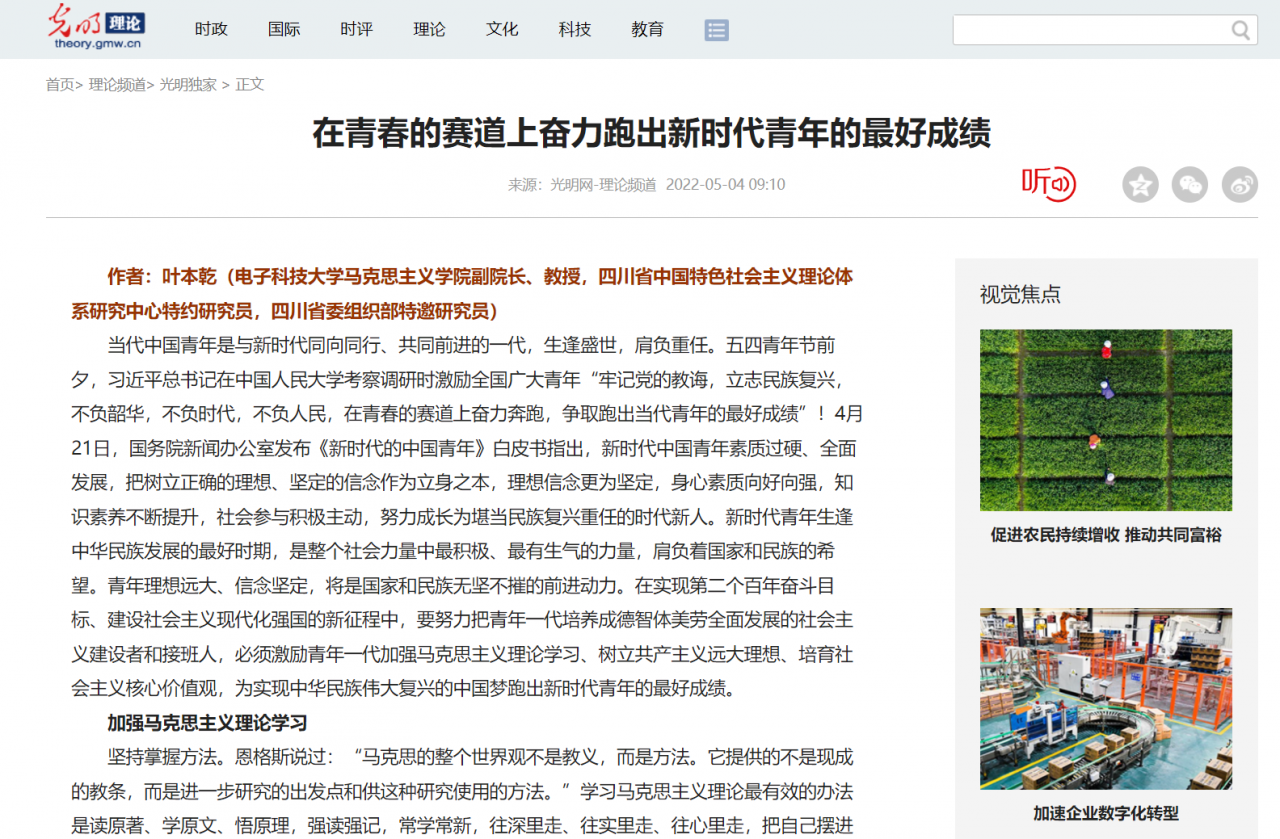
Task: Focus the search input field
Action: (1090, 30)
